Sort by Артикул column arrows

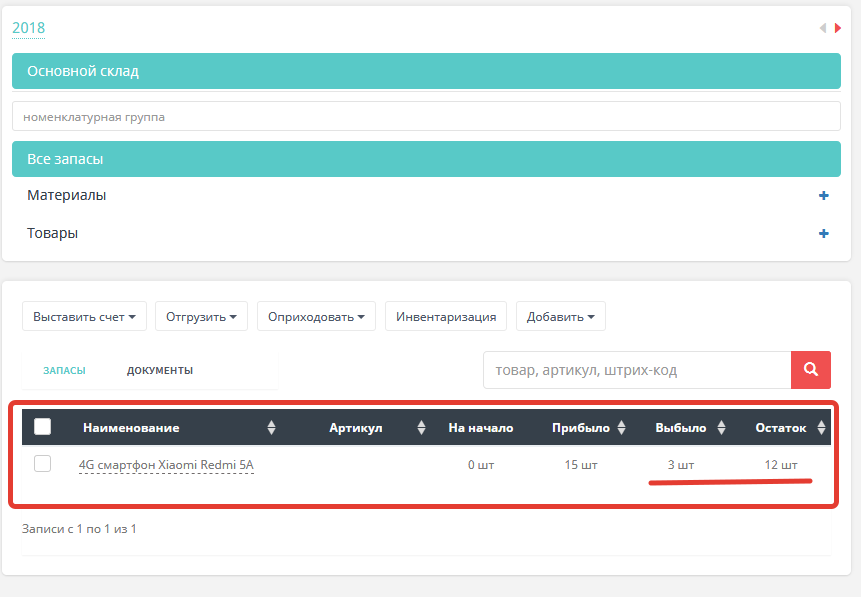click(x=421, y=428)
